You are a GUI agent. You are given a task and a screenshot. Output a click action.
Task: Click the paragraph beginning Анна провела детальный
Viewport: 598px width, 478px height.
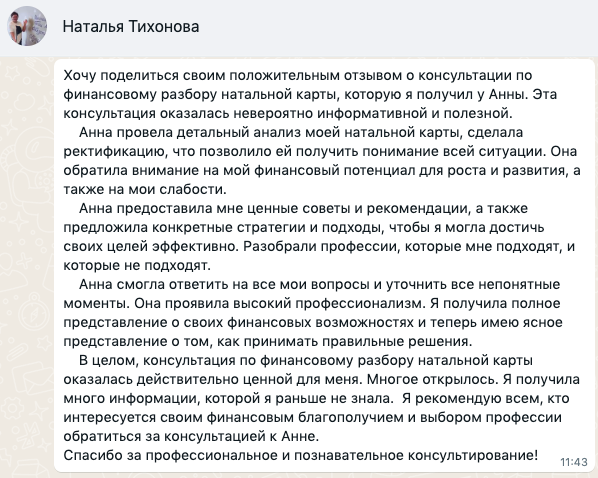pos(322,161)
